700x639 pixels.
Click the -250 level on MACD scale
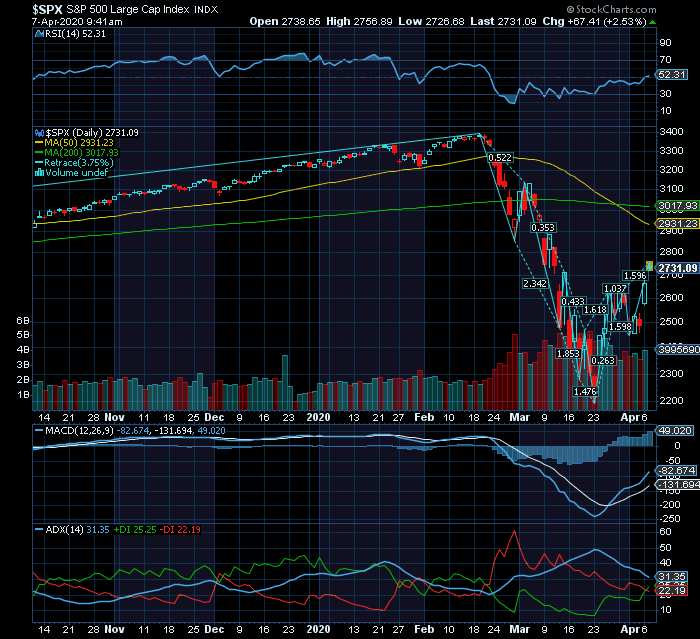pyautogui.click(x=670, y=519)
